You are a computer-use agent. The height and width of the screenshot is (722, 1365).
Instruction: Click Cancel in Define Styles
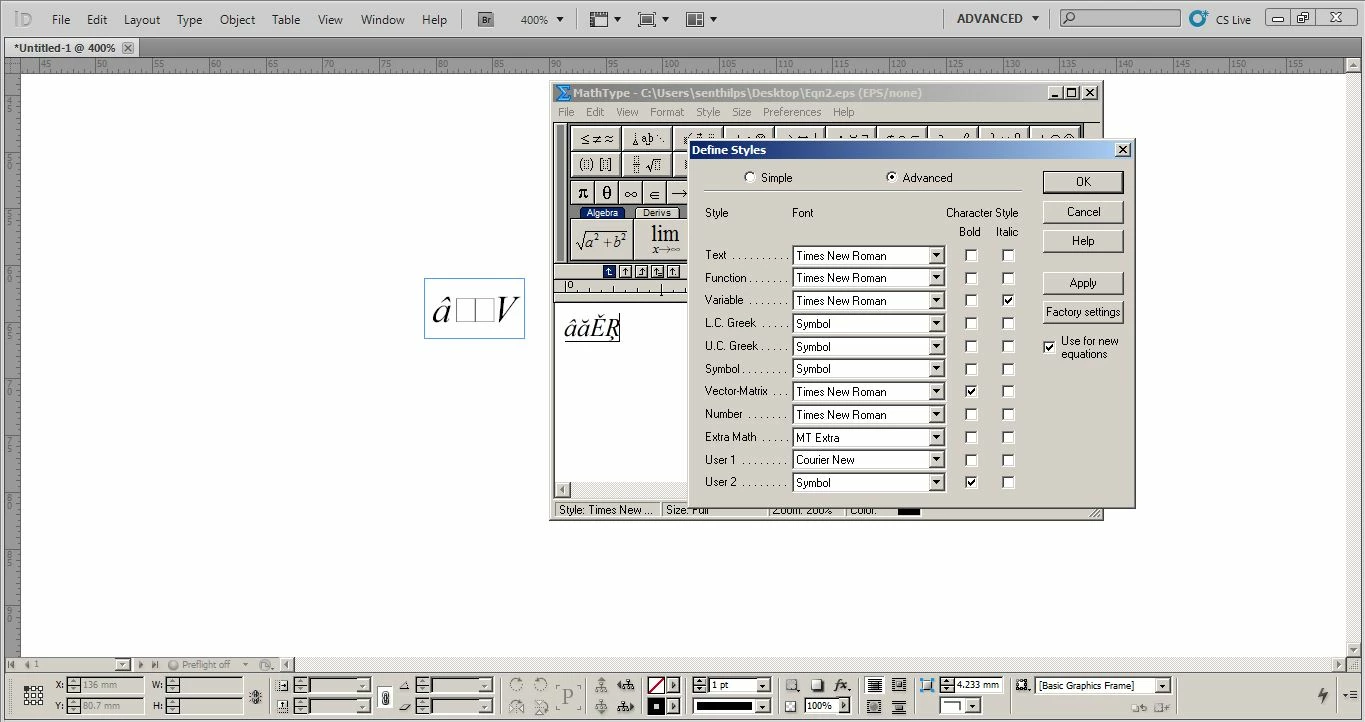[1083, 212]
